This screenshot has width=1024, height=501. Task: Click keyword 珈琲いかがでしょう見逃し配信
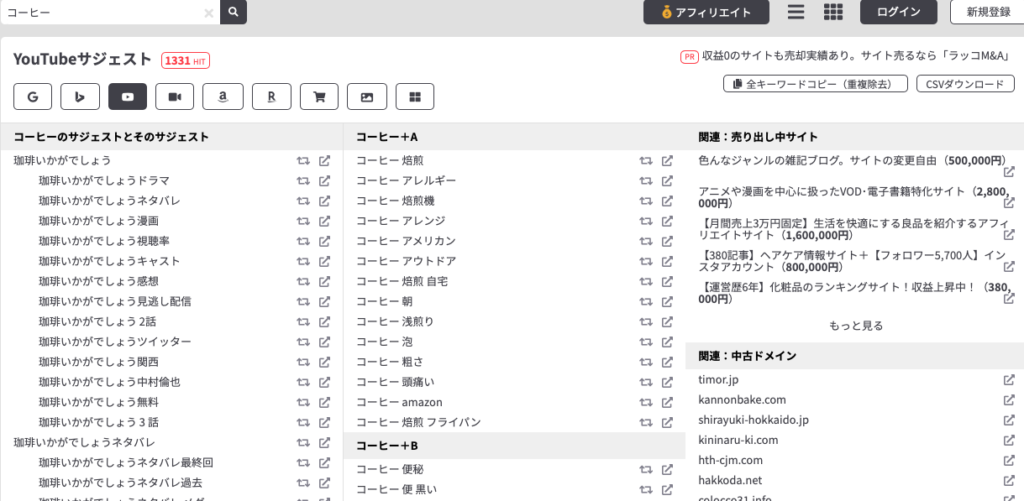pos(115,302)
